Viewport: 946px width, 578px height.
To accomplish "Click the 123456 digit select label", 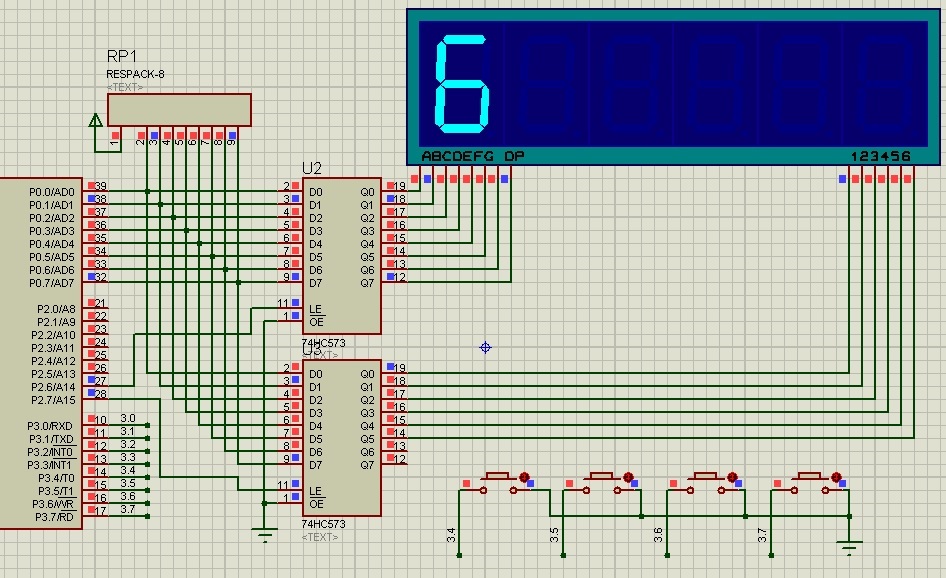I will [x=880, y=156].
